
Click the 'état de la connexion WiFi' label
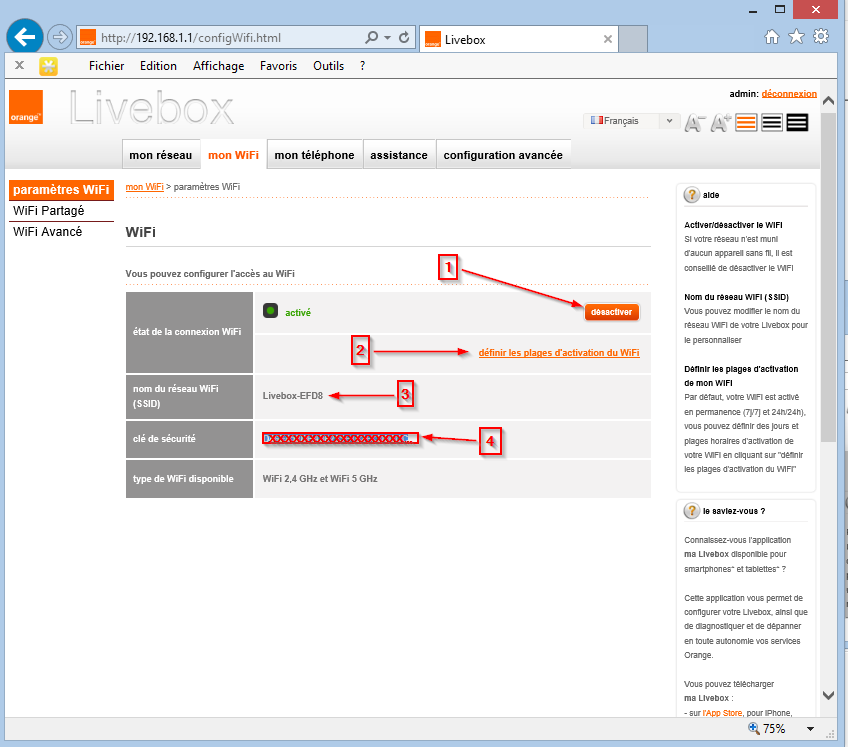tap(187, 332)
